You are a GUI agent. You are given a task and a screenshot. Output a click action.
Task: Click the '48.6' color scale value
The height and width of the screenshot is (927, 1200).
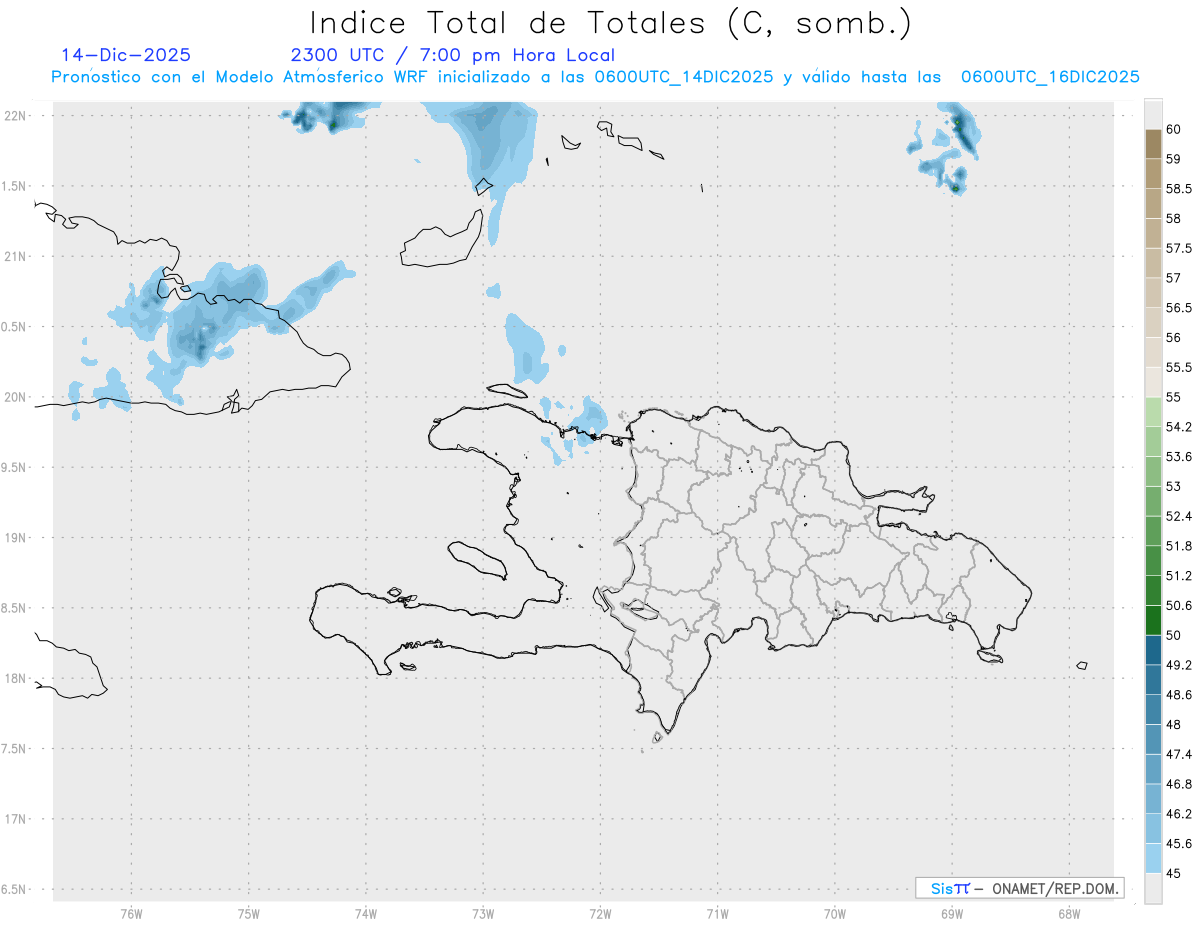pos(1179,695)
